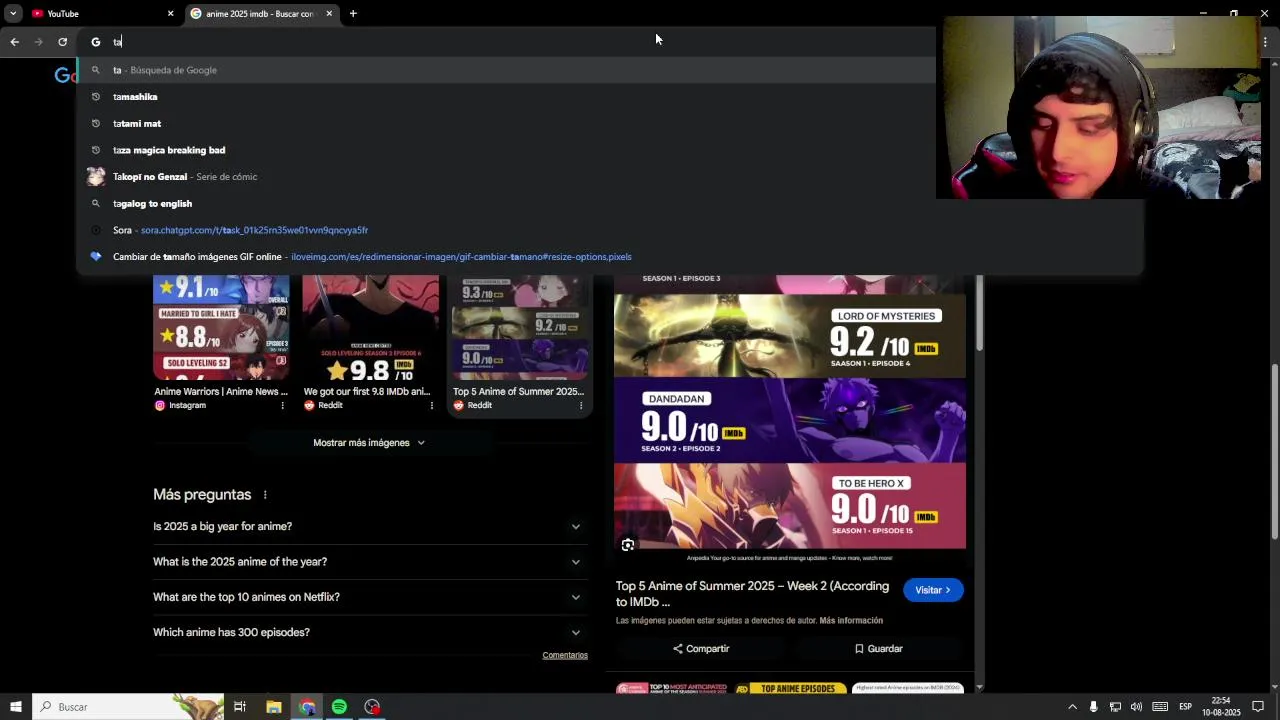
Task: Open Top 5 Anime of Summer thumbnail
Action: pyautogui.click(x=519, y=328)
